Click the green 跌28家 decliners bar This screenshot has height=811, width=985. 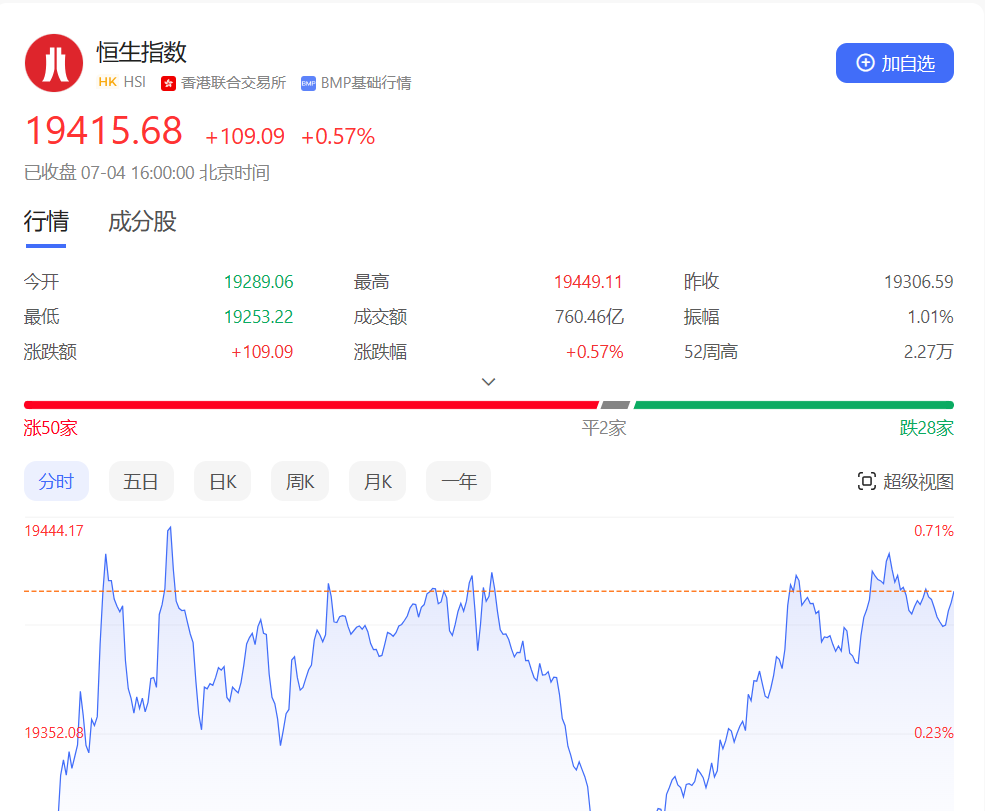pos(794,405)
